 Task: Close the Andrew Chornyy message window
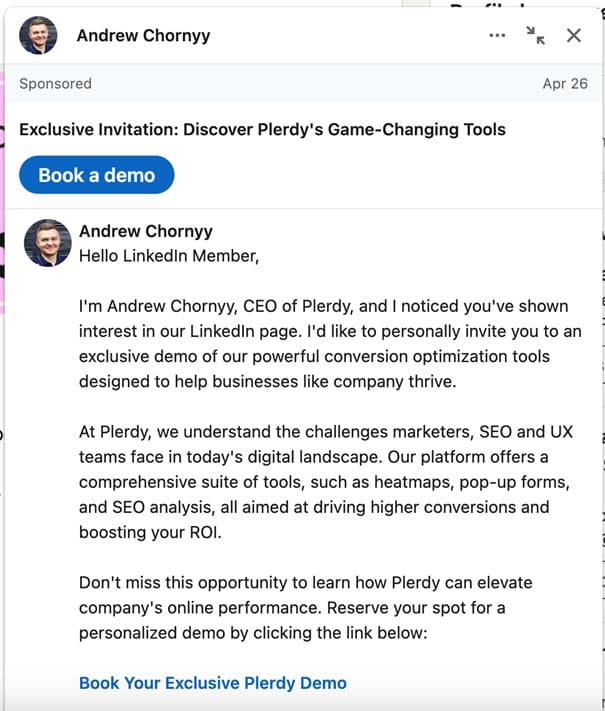[573, 36]
